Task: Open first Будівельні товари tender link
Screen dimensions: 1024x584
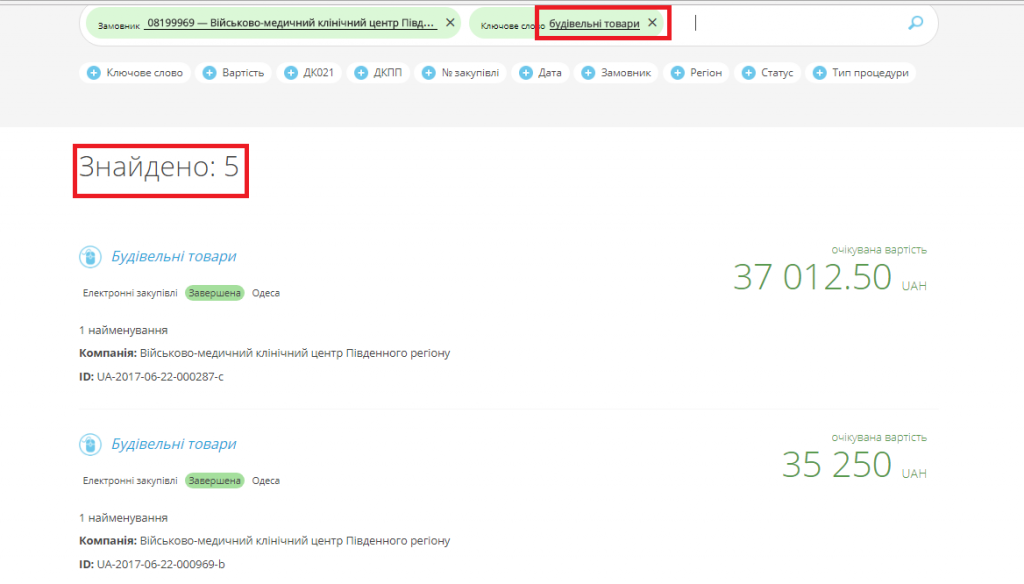Action: tap(174, 257)
